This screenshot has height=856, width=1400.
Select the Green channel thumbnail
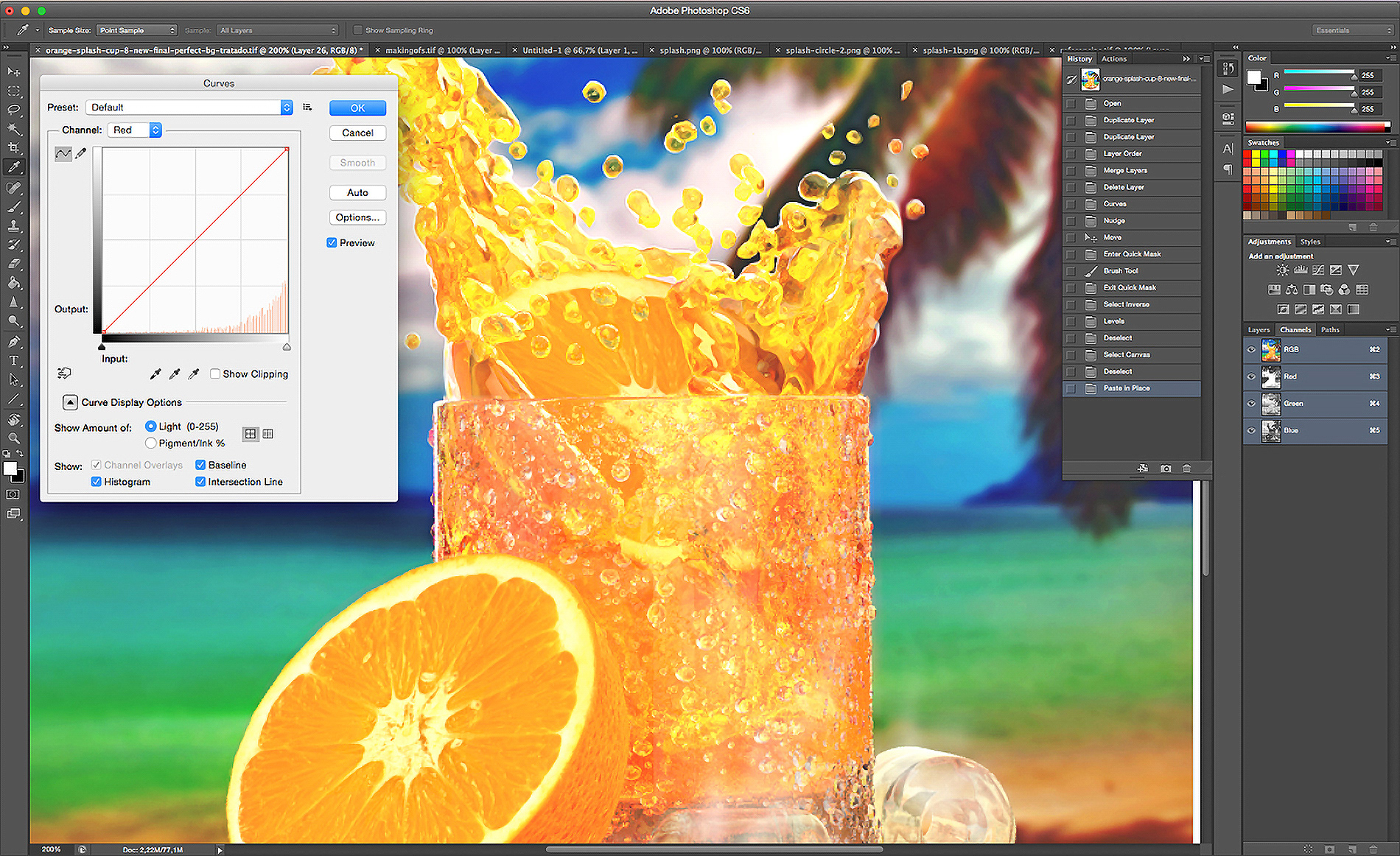click(x=1271, y=404)
